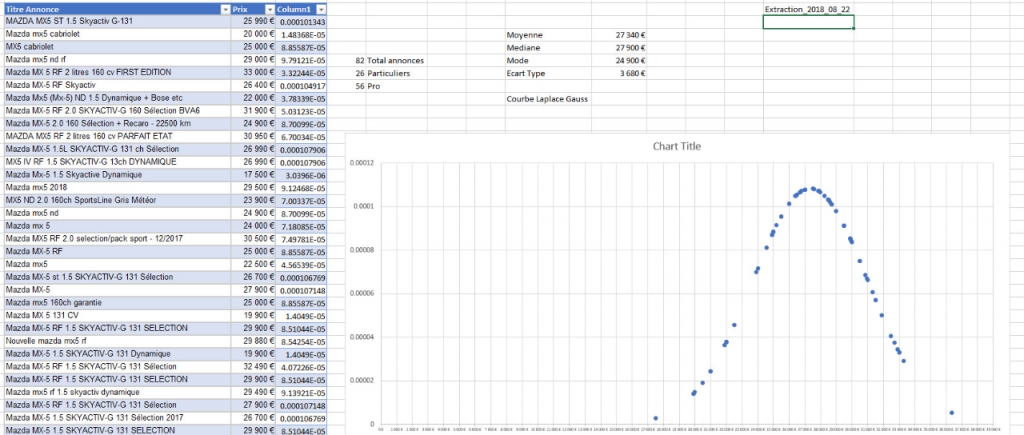1024x435 pixels.
Task: Select the 160 cv FIRST EDITION listing cell
Action: coord(117,72)
